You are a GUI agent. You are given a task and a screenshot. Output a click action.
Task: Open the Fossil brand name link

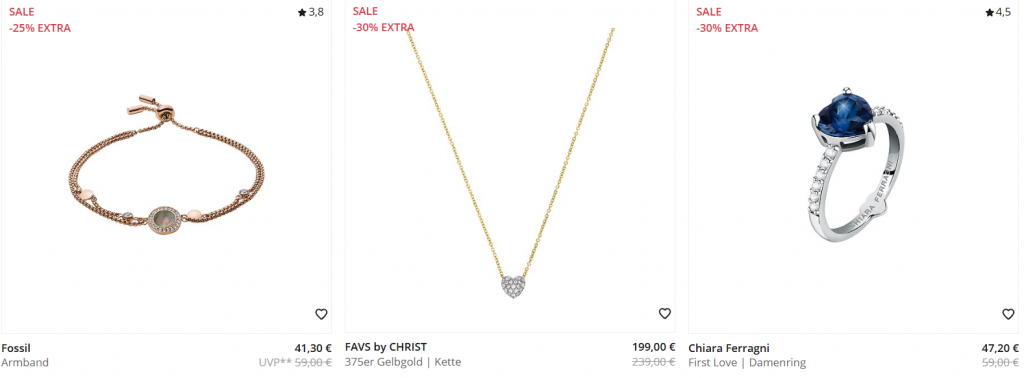click(x=16, y=348)
